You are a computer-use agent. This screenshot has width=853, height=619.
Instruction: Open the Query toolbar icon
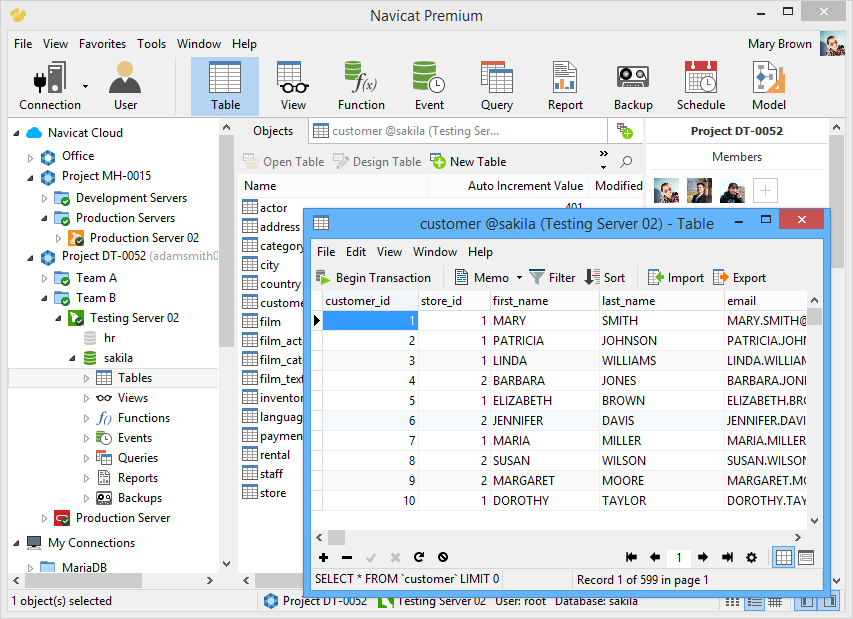click(497, 86)
